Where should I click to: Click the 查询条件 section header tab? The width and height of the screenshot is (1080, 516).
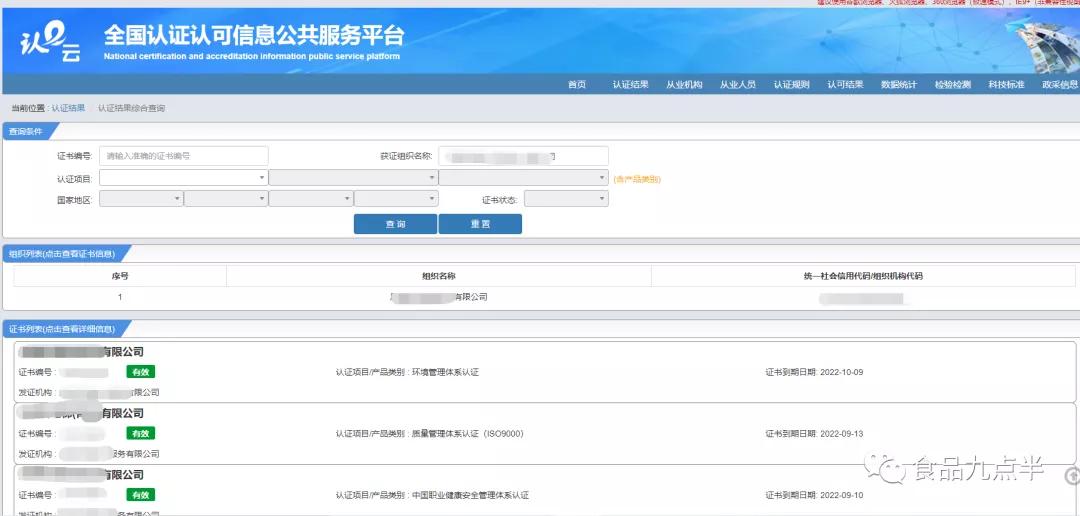point(30,131)
